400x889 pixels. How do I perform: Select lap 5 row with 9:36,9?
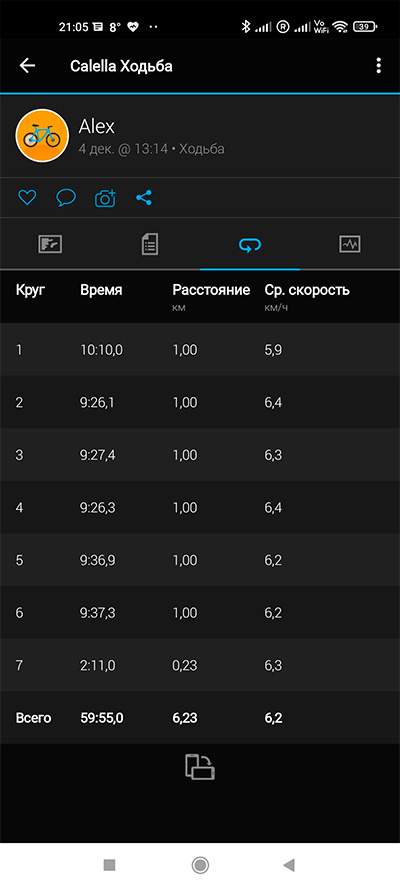point(200,560)
